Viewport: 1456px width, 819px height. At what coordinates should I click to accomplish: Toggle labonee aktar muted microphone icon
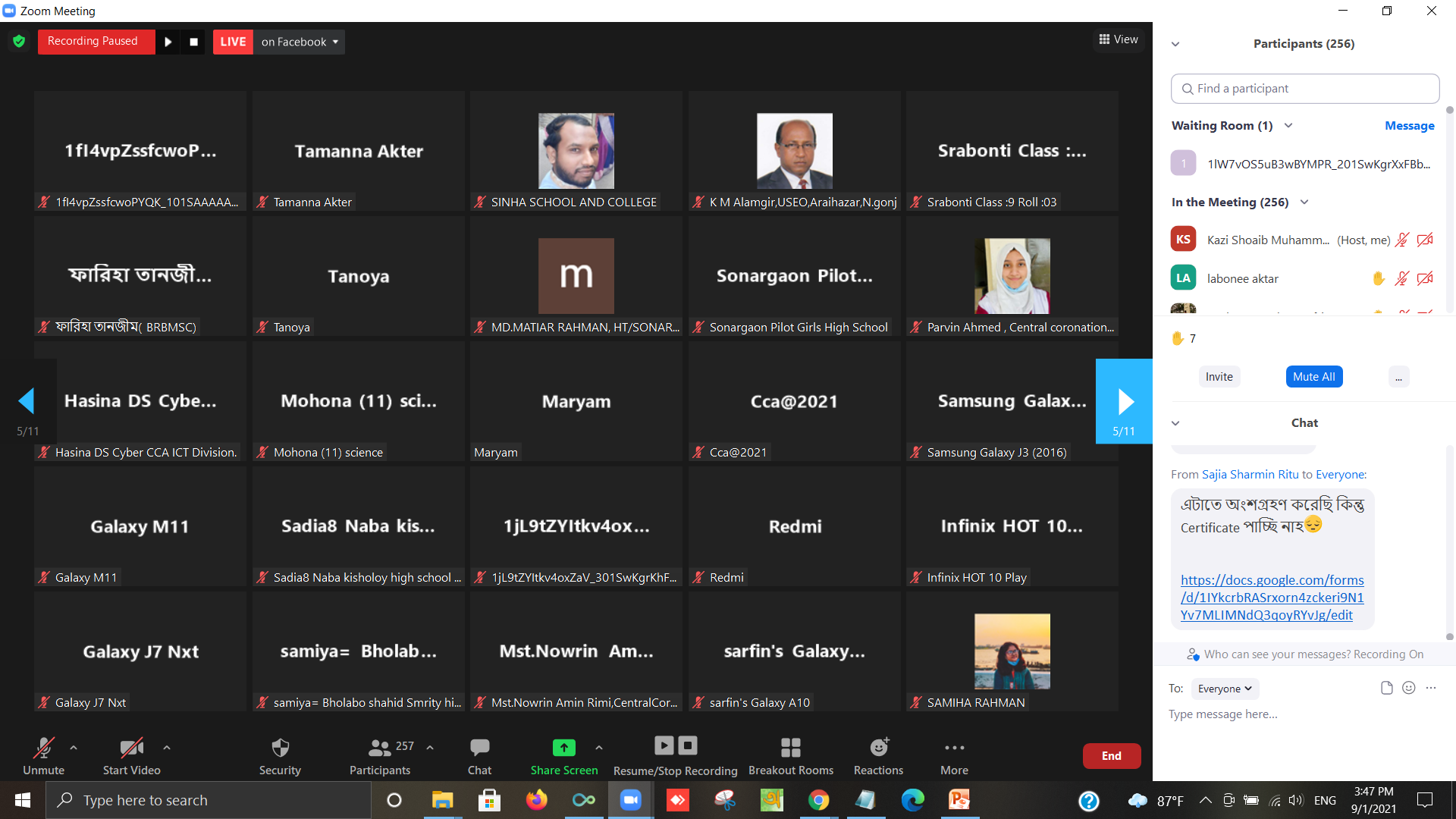[x=1402, y=279]
